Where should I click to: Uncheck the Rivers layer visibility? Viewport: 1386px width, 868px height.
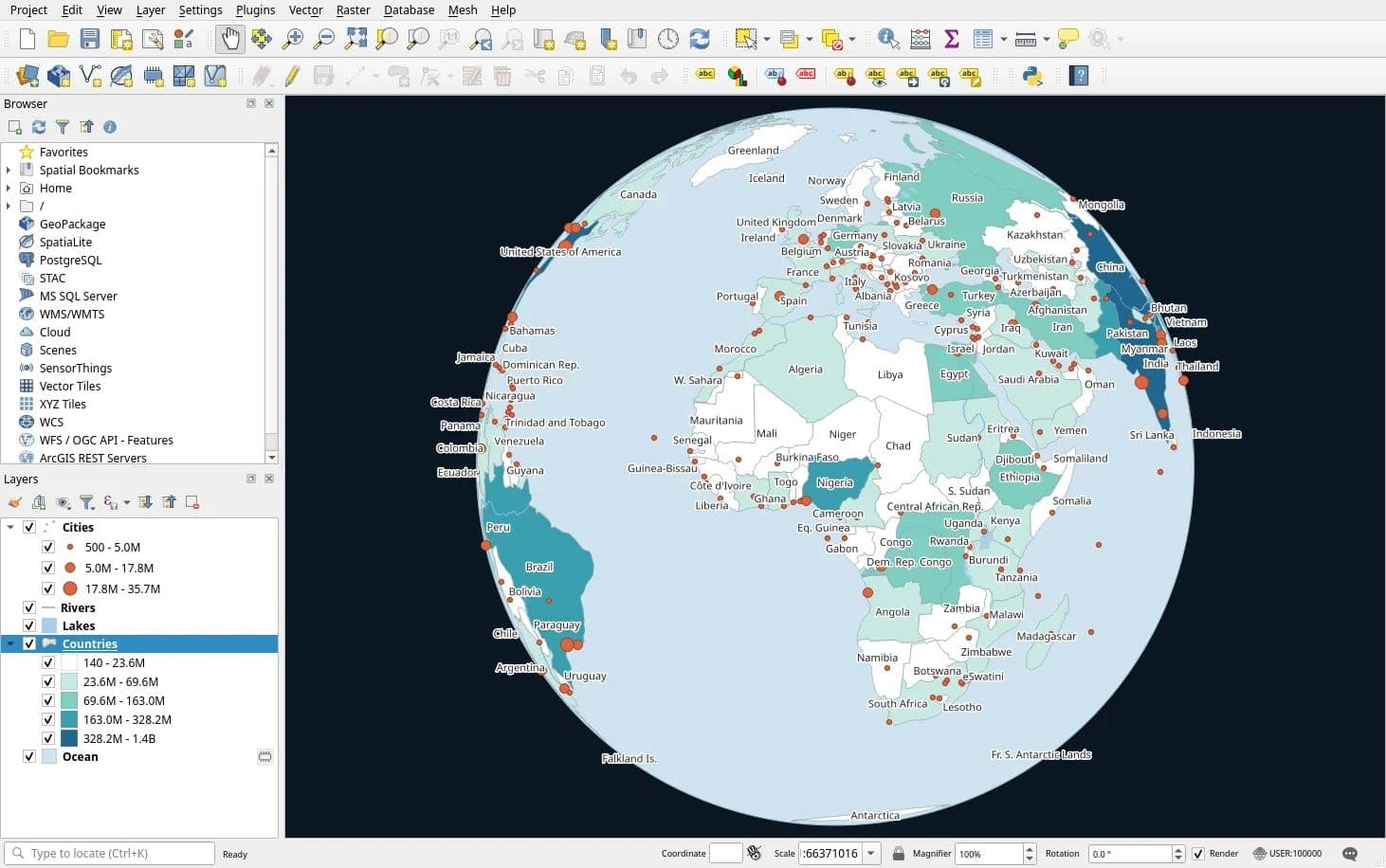tap(29, 608)
